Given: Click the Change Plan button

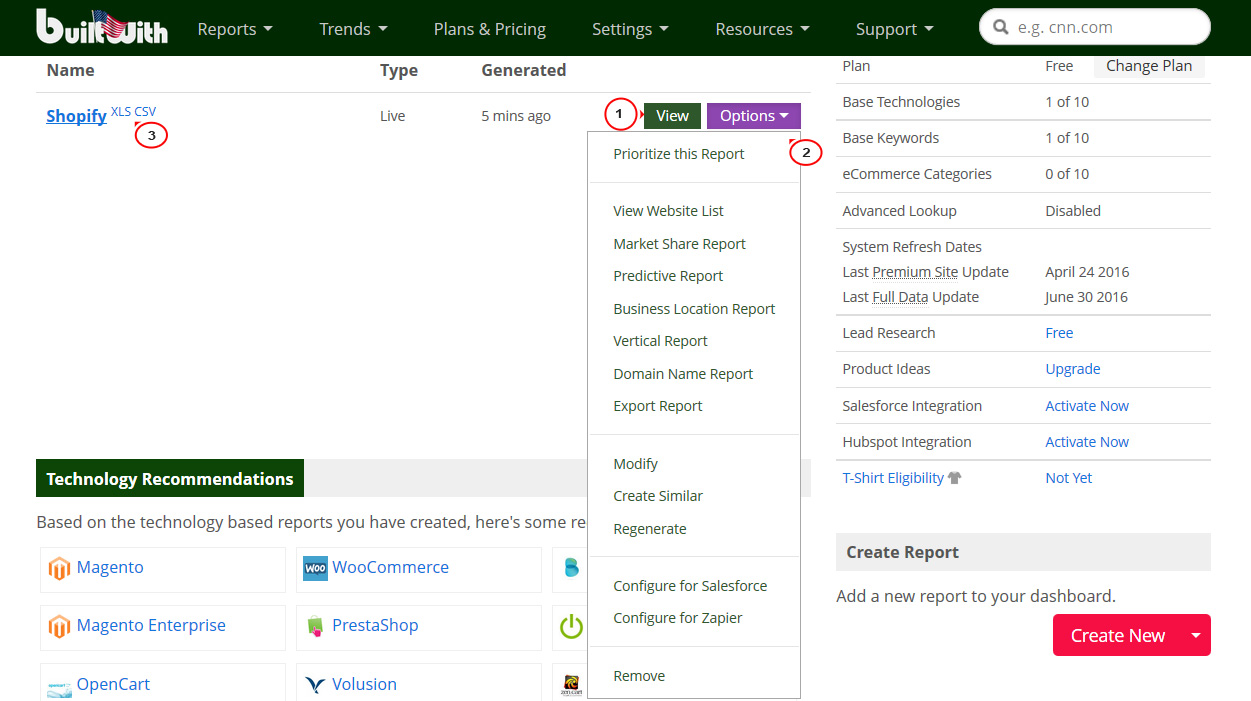Looking at the screenshot, I should (x=1149, y=66).
